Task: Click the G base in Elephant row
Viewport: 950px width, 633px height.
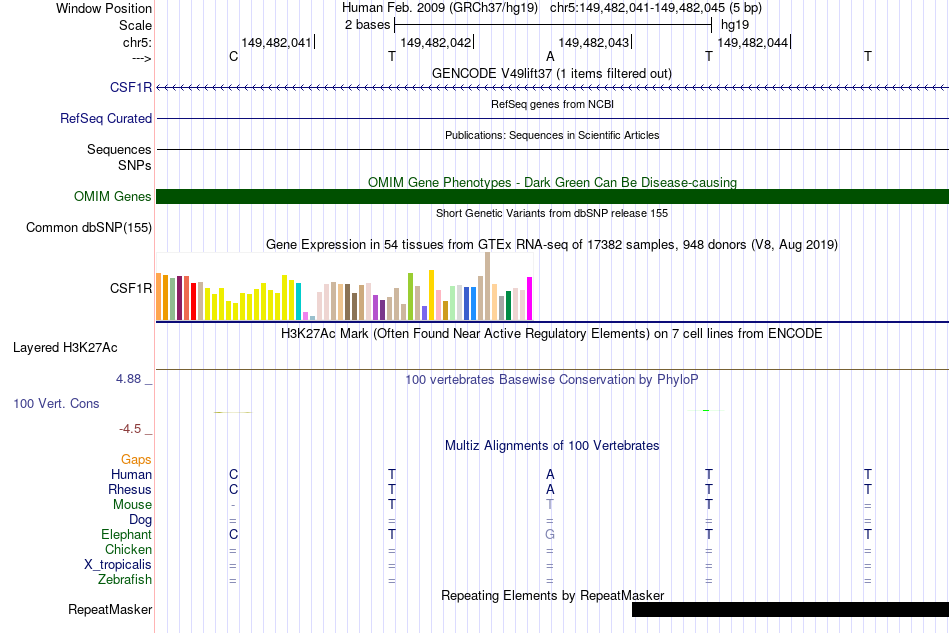Action: click(550, 534)
